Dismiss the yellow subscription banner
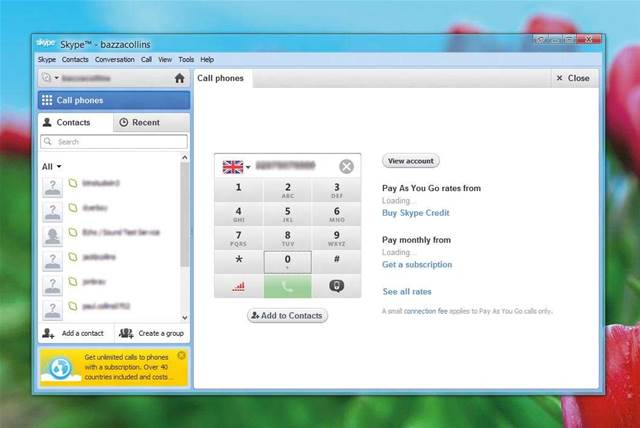This screenshot has height=428, width=640. (182, 355)
